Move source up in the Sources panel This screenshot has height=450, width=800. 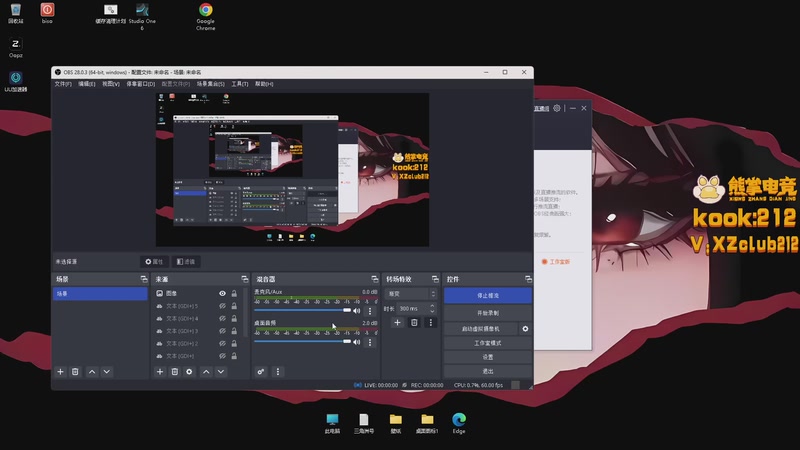coord(206,372)
